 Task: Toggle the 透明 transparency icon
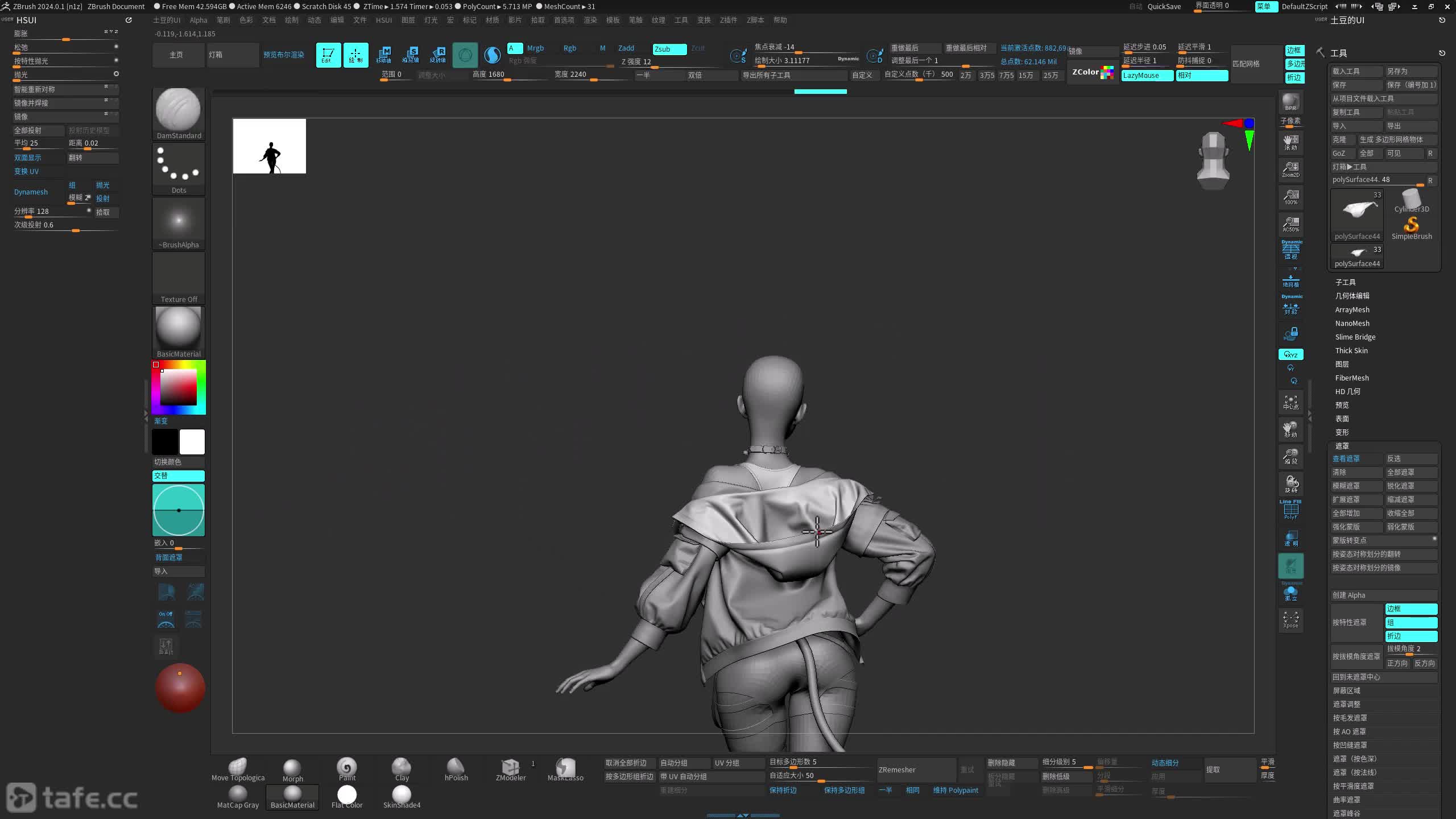point(1290,538)
